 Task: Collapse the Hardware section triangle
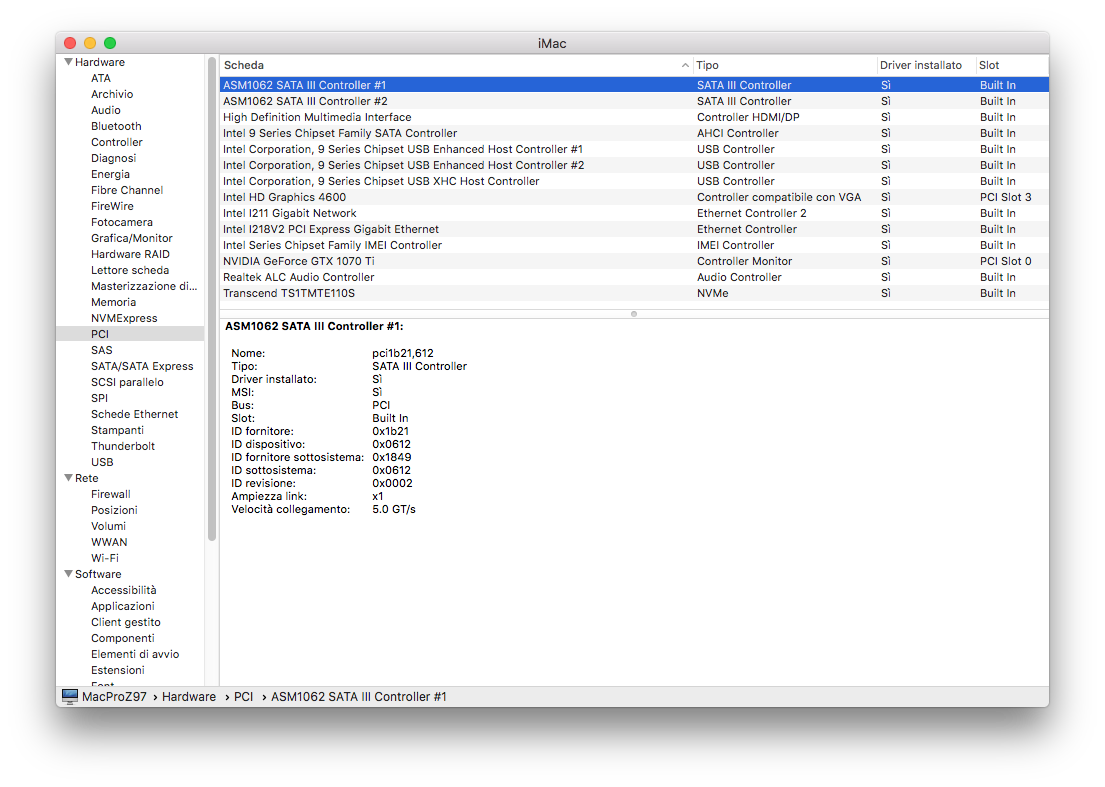click(x=68, y=62)
